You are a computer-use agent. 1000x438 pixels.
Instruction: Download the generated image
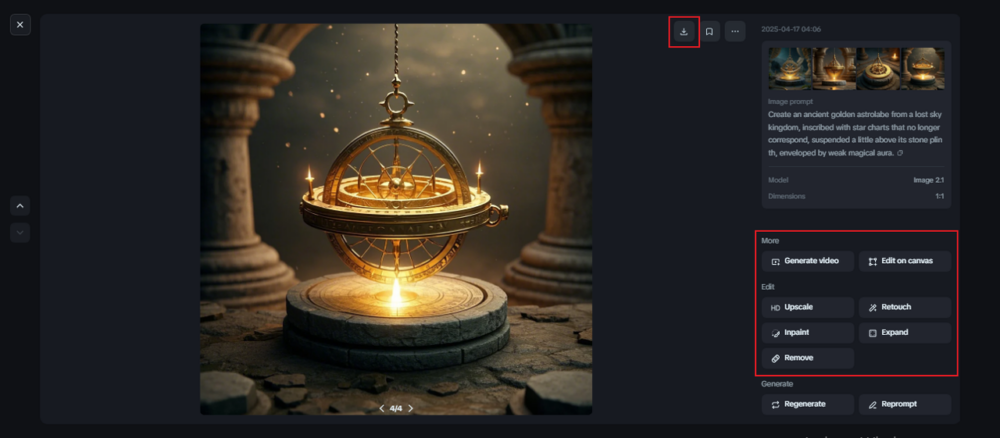pos(684,31)
